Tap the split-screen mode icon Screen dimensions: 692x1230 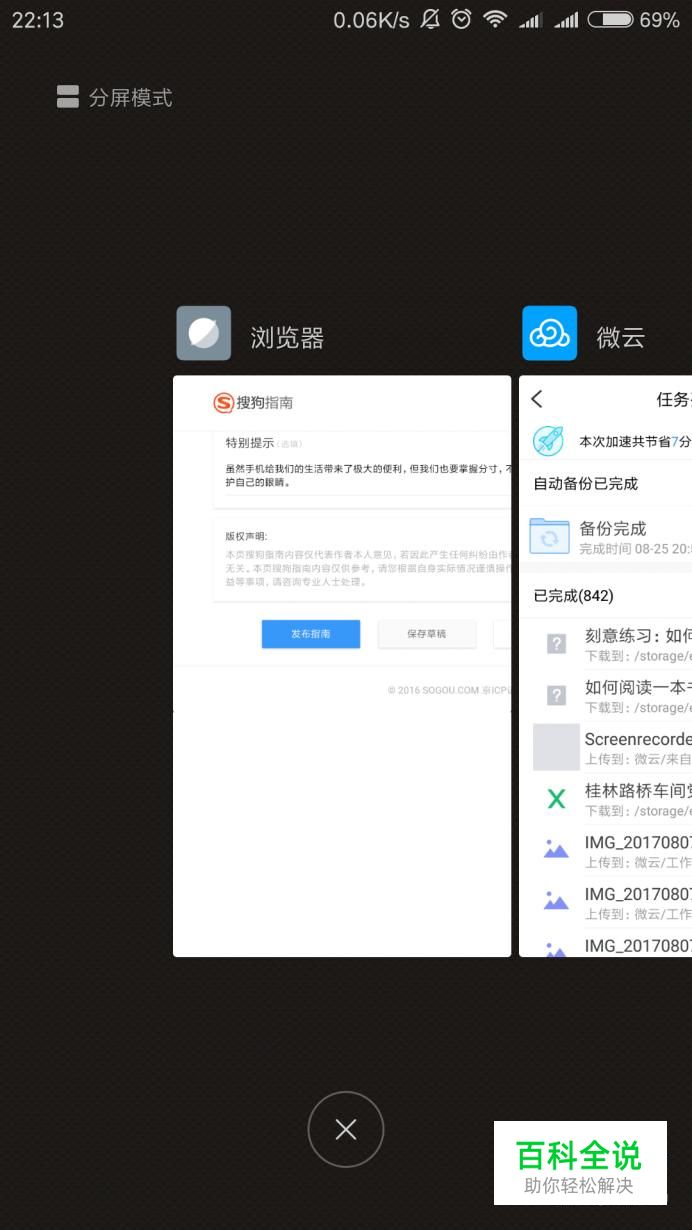68,97
